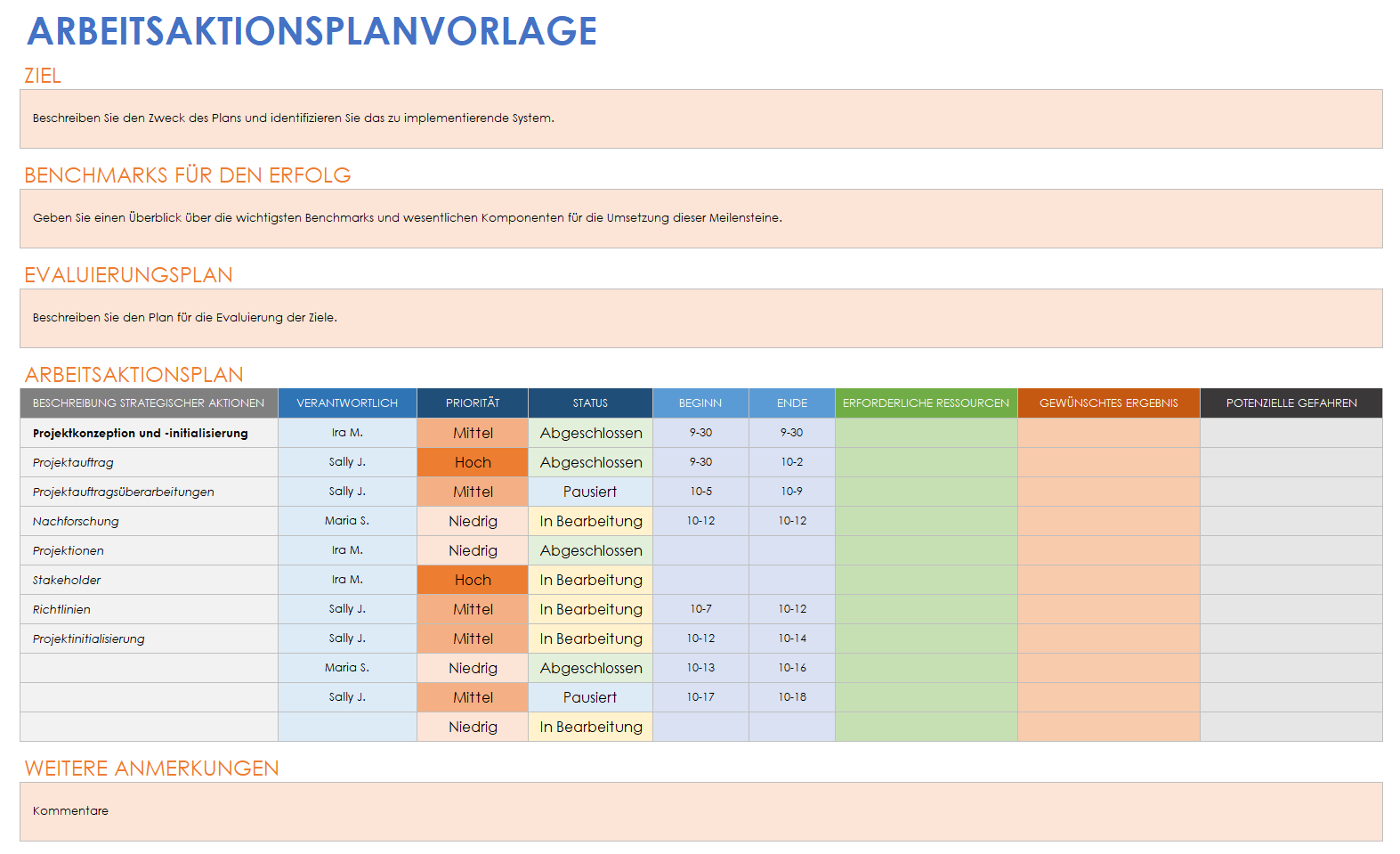This screenshot has height=854, width=1400.
Task: Click the WEITERE ANMERKUNGEN heading
Action: tap(151, 769)
